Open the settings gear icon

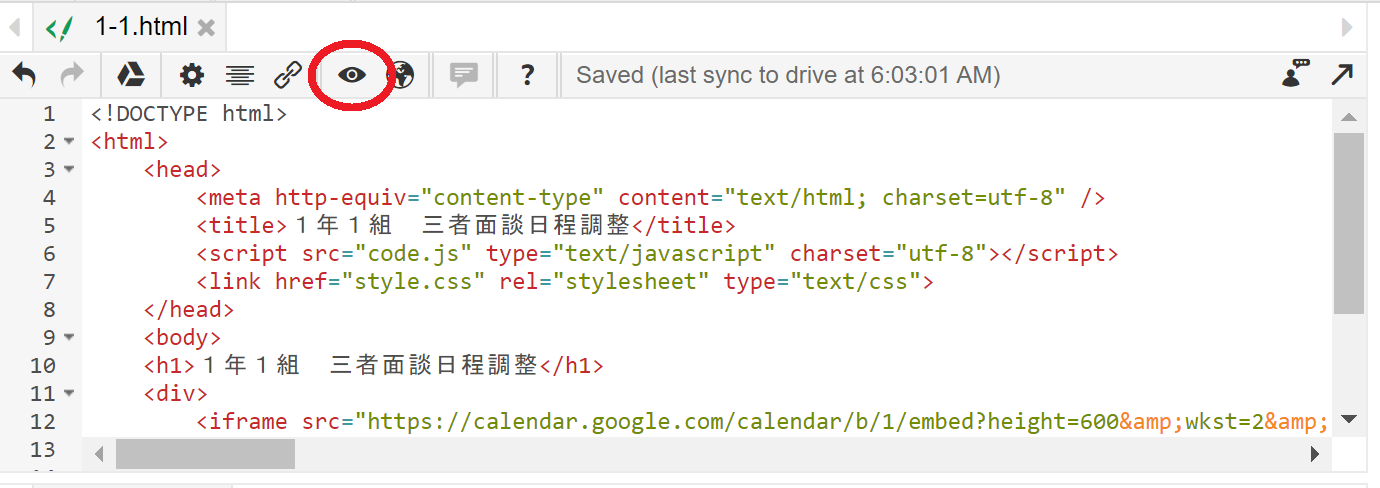coord(191,75)
